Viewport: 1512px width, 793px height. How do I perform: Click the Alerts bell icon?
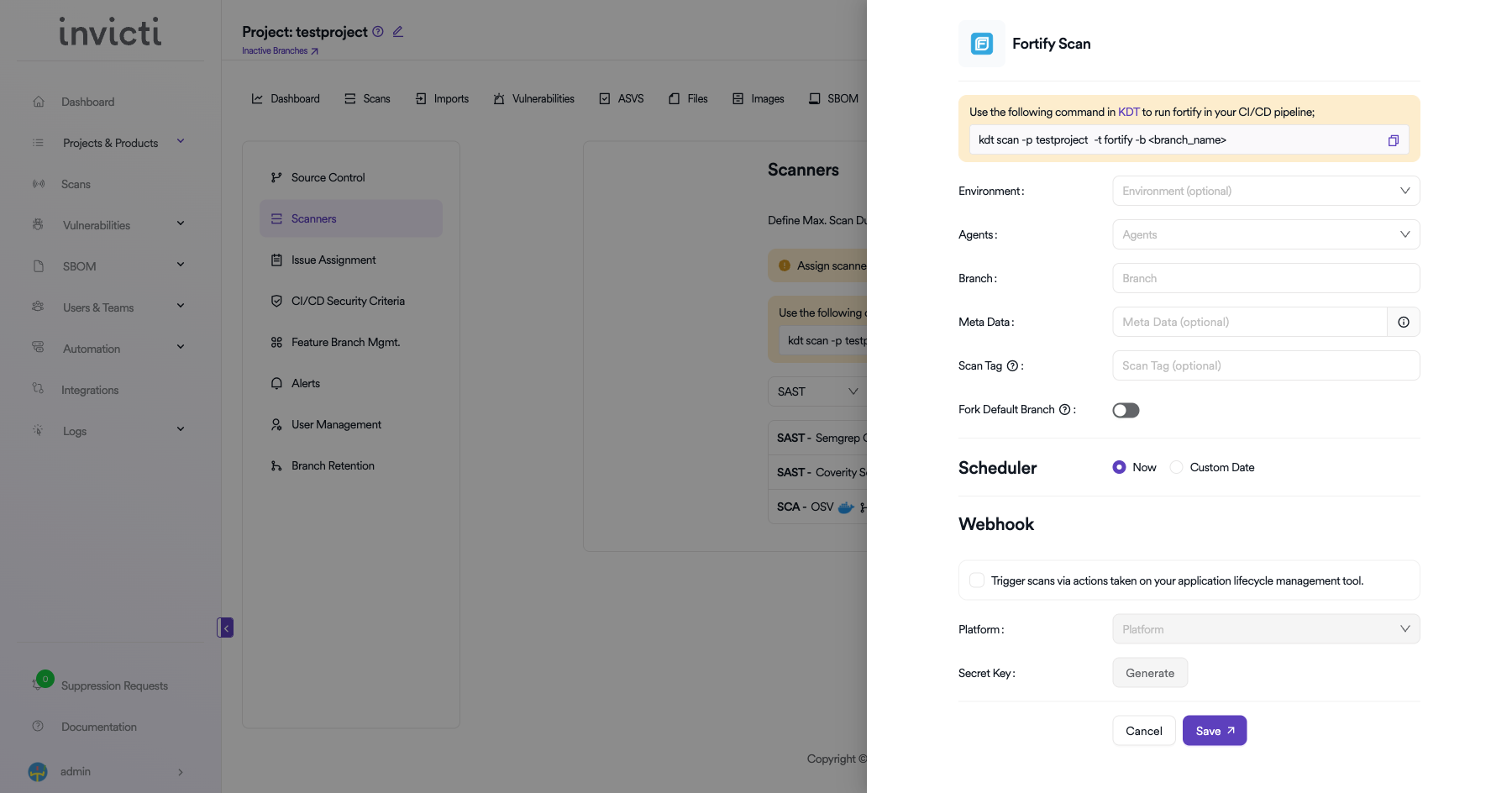(x=276, y=383)
